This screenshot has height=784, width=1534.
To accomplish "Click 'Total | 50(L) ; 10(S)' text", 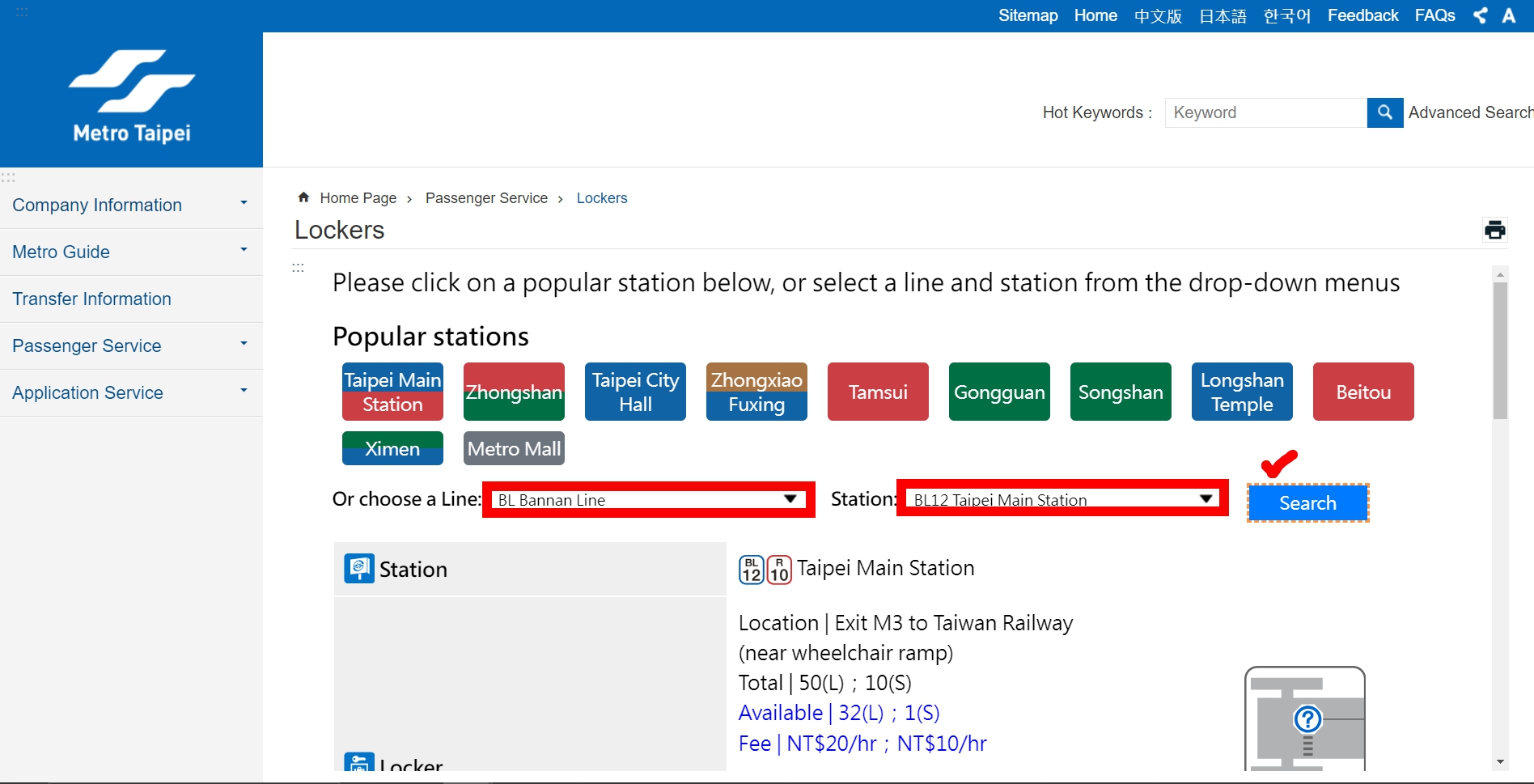I will point(825,683).
